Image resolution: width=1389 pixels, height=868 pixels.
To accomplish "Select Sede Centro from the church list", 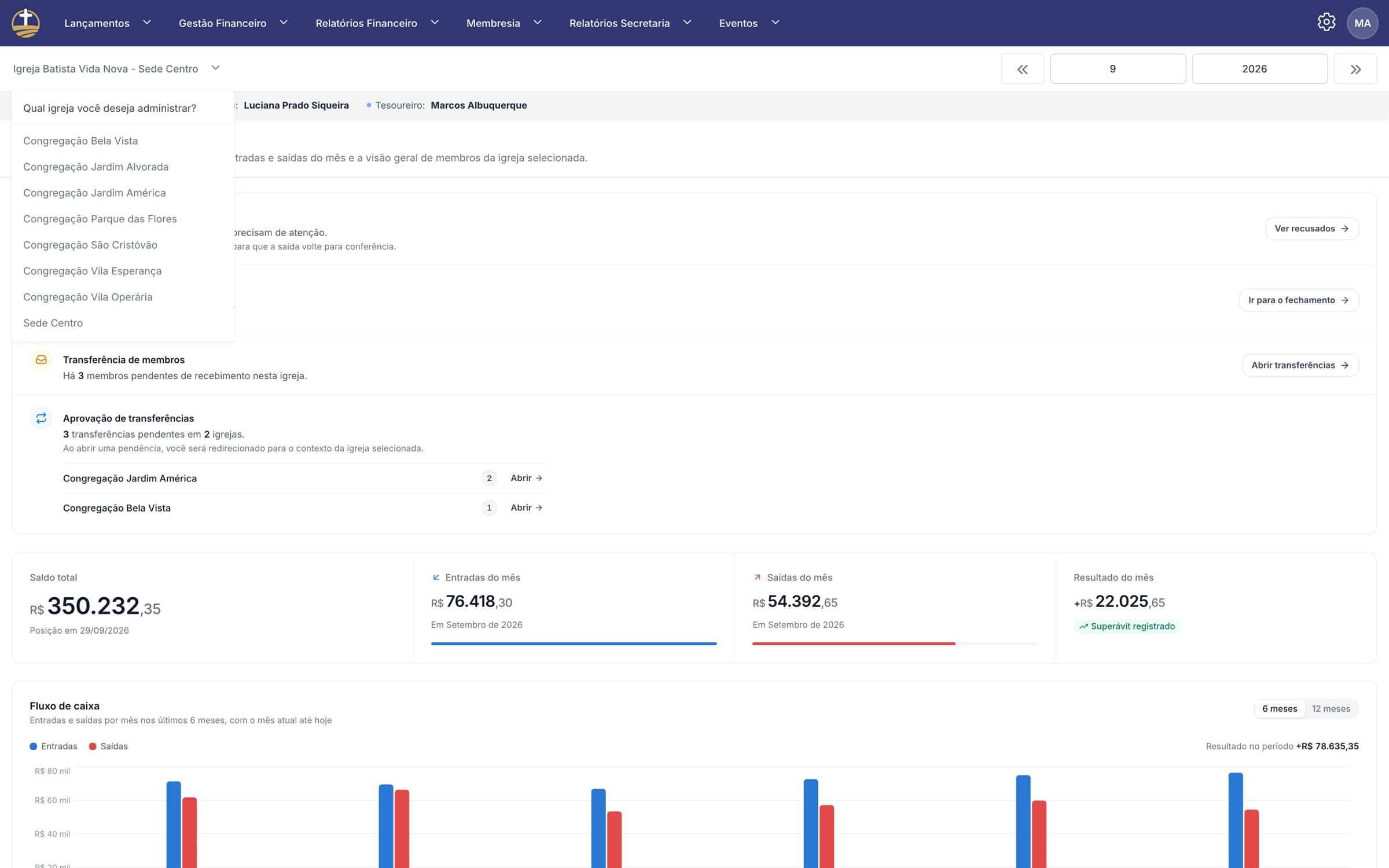I will pyautogui.click(x=123, y=323).
